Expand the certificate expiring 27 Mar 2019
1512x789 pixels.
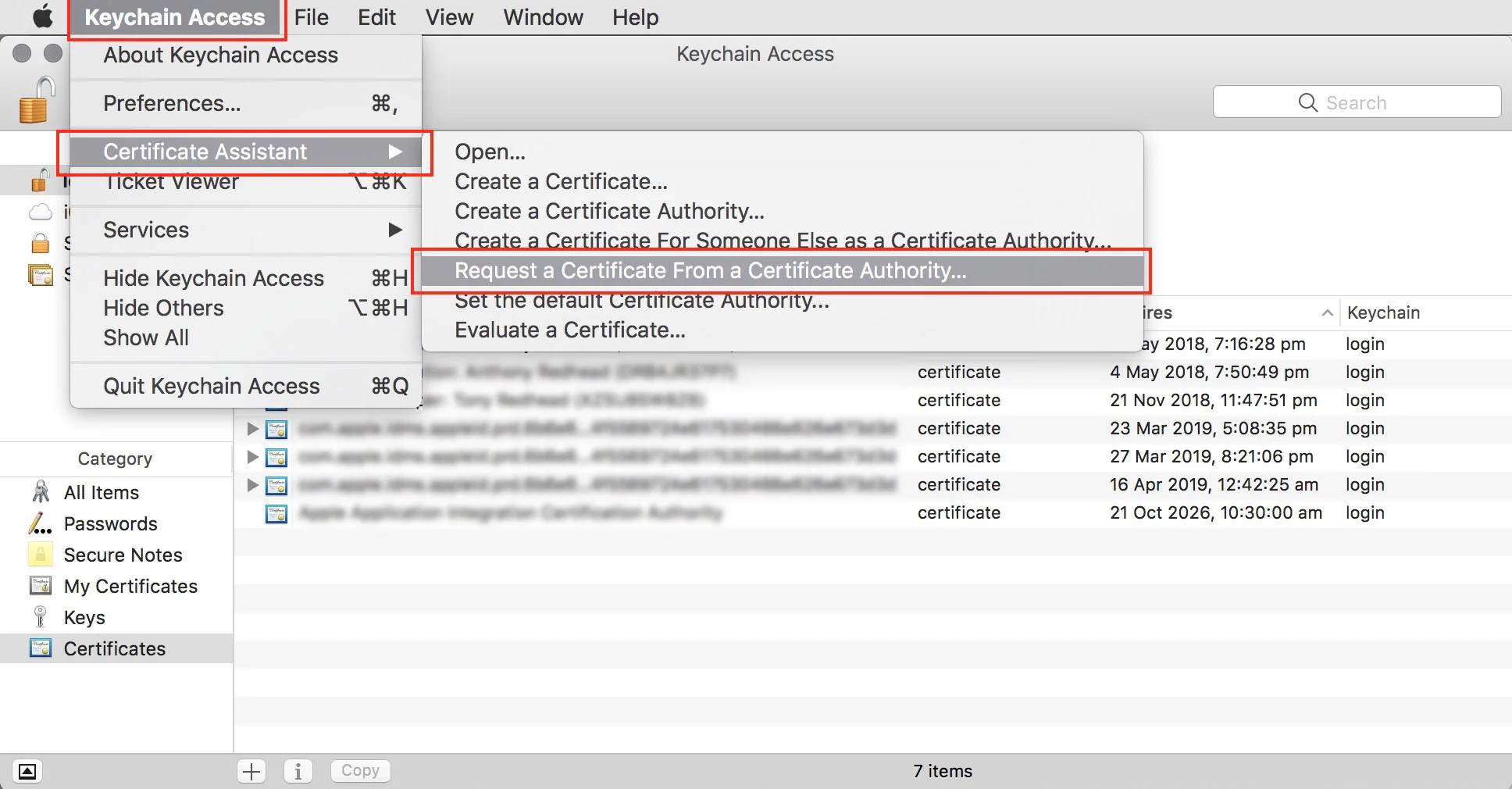tap(252, 456)
